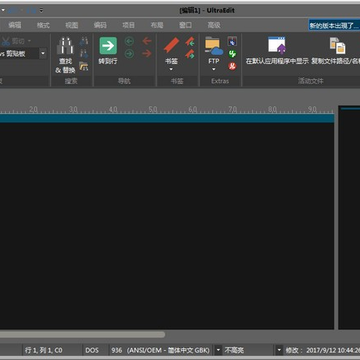Screen dimensions: 360x360
Task: Switch to the 编码 ribbon tab
Action: [100, 25]
